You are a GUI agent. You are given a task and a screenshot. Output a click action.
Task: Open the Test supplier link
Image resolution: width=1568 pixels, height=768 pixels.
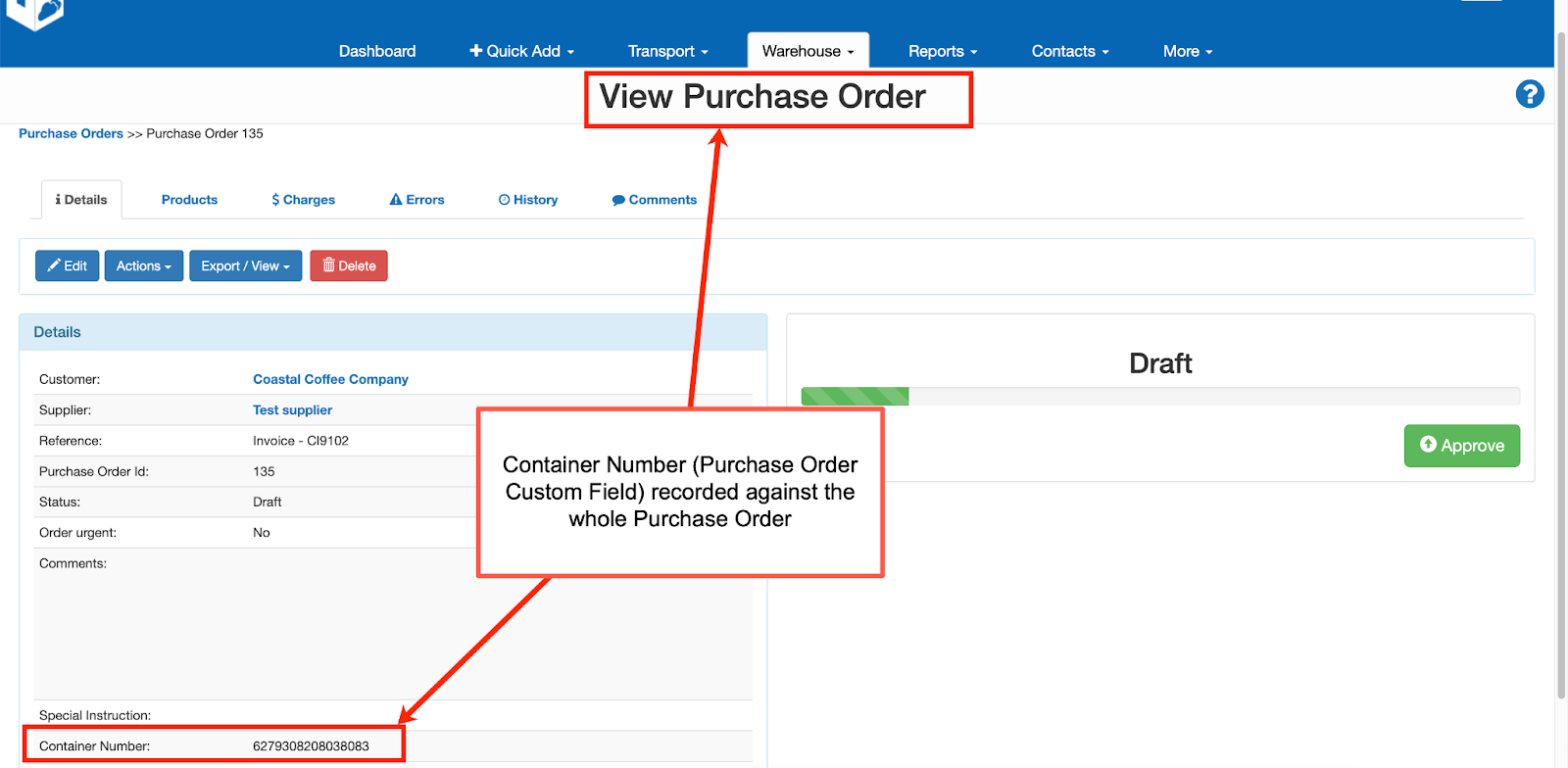[292, 410]
